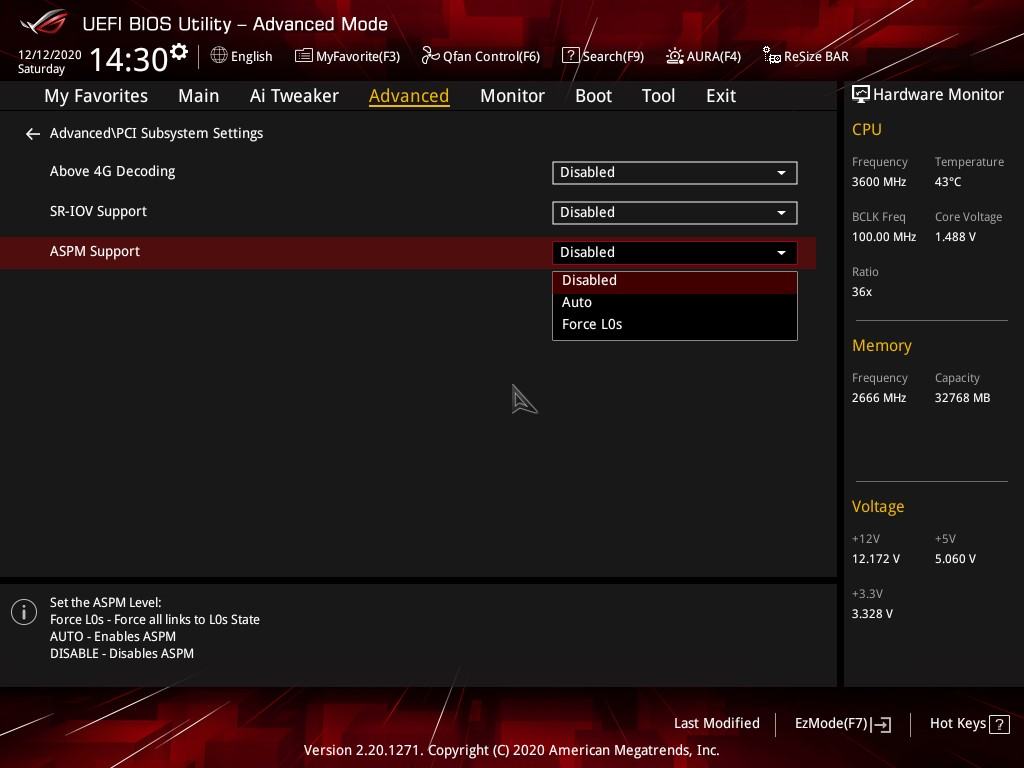
Task: Click the CPU section heading
Action: coord(867,129)
